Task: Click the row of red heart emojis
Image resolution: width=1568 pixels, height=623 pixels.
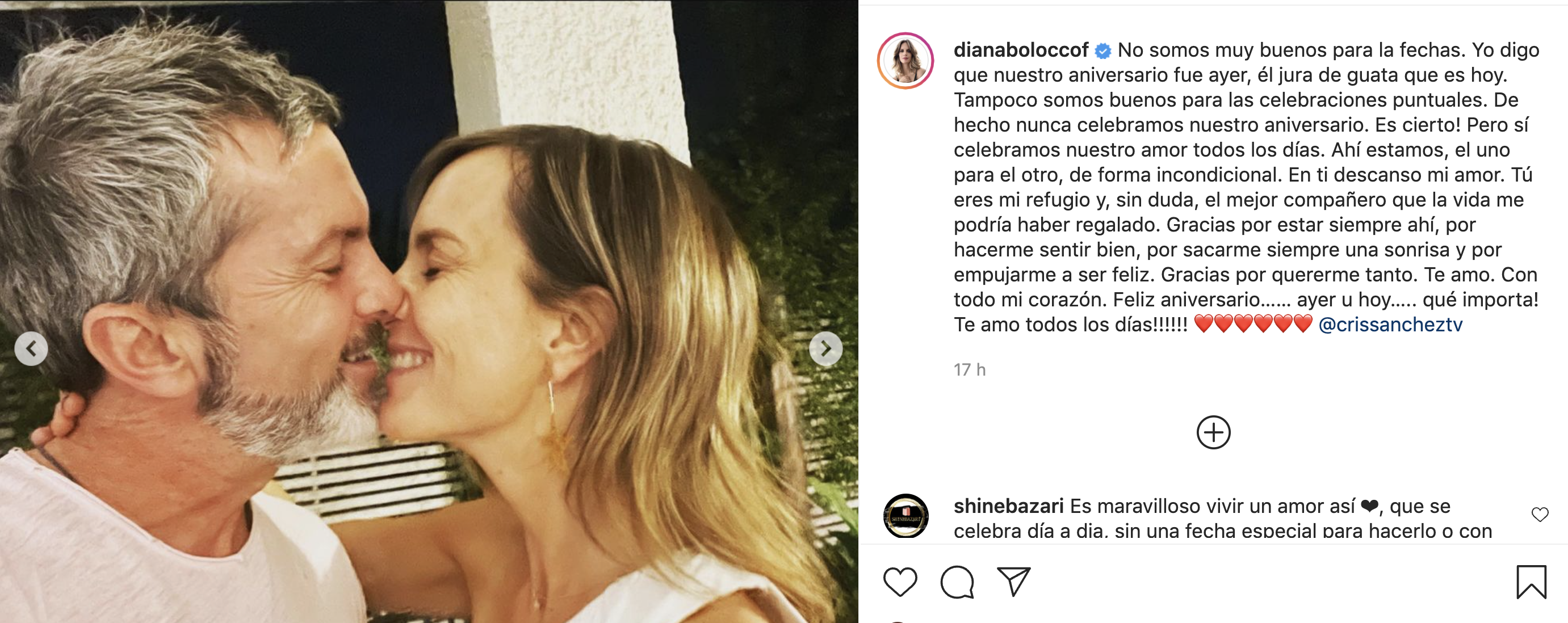Action: click(x=1253, y=325)
